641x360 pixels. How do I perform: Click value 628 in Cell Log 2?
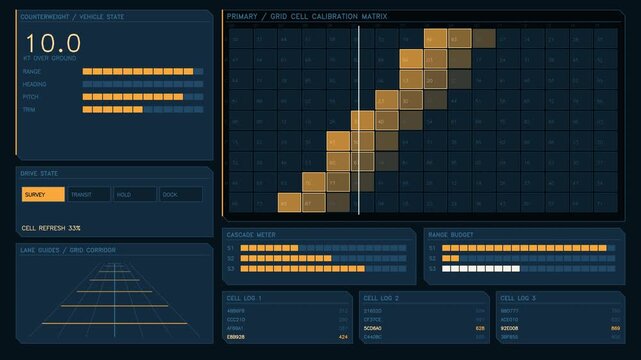(480, 328)
